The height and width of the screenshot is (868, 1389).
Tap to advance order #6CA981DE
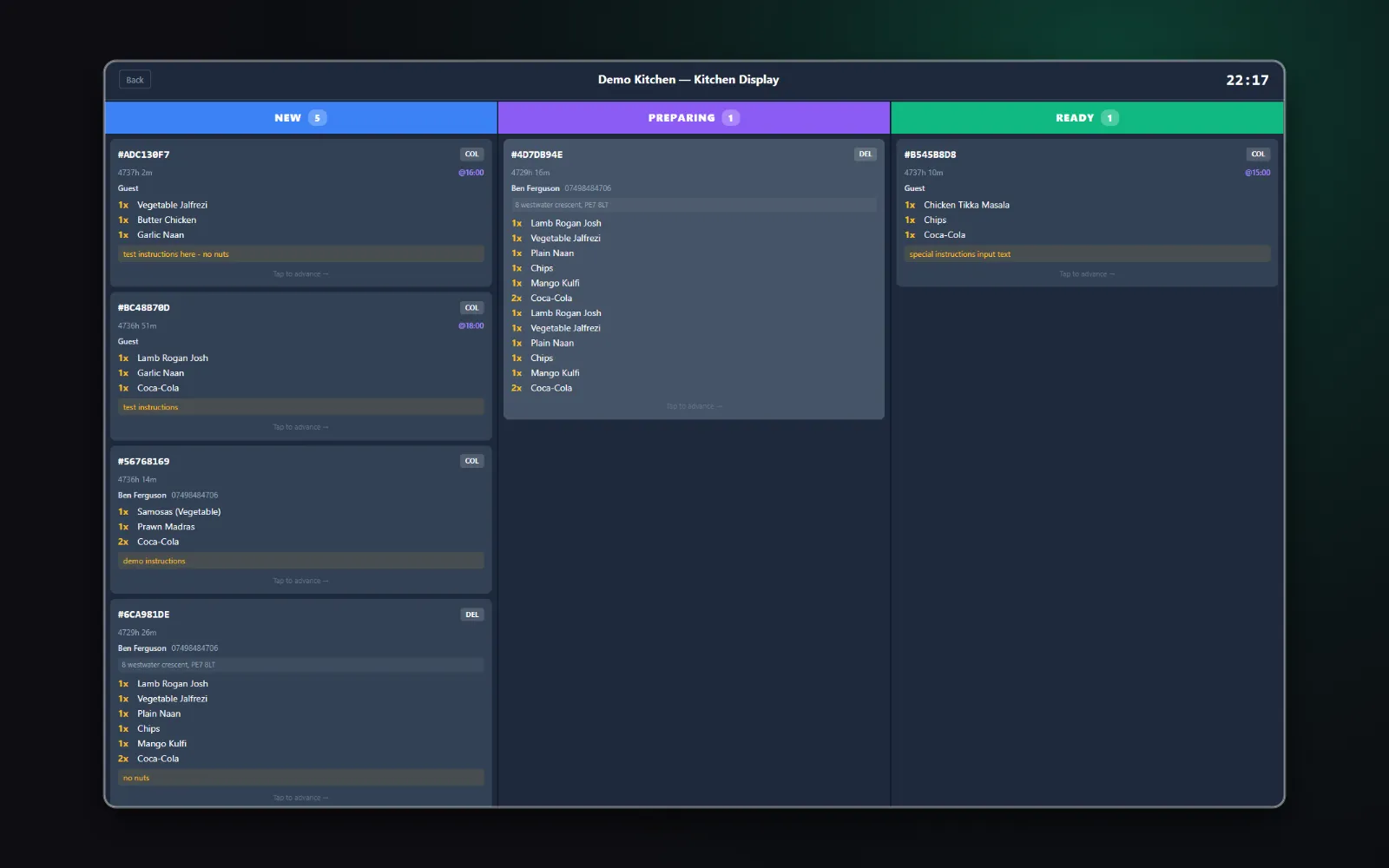[300, 798]
